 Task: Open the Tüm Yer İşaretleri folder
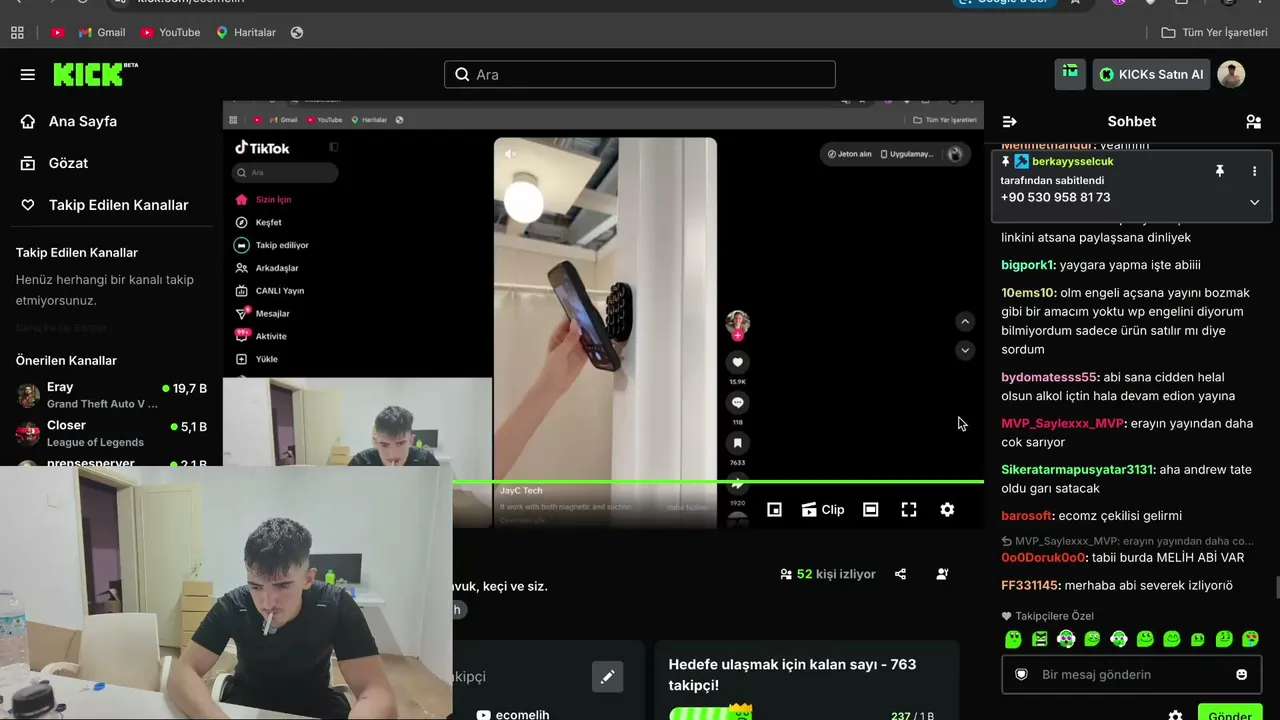[x=1214, y=32]
